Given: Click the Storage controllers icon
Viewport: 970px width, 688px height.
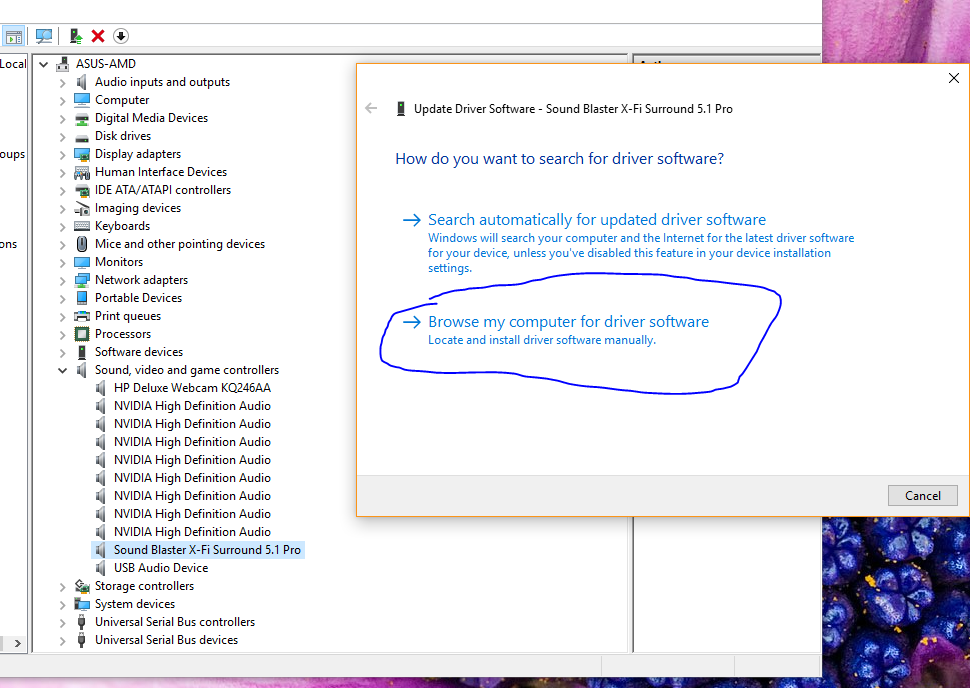Looking at the screenshot, I should coord(82,586).
